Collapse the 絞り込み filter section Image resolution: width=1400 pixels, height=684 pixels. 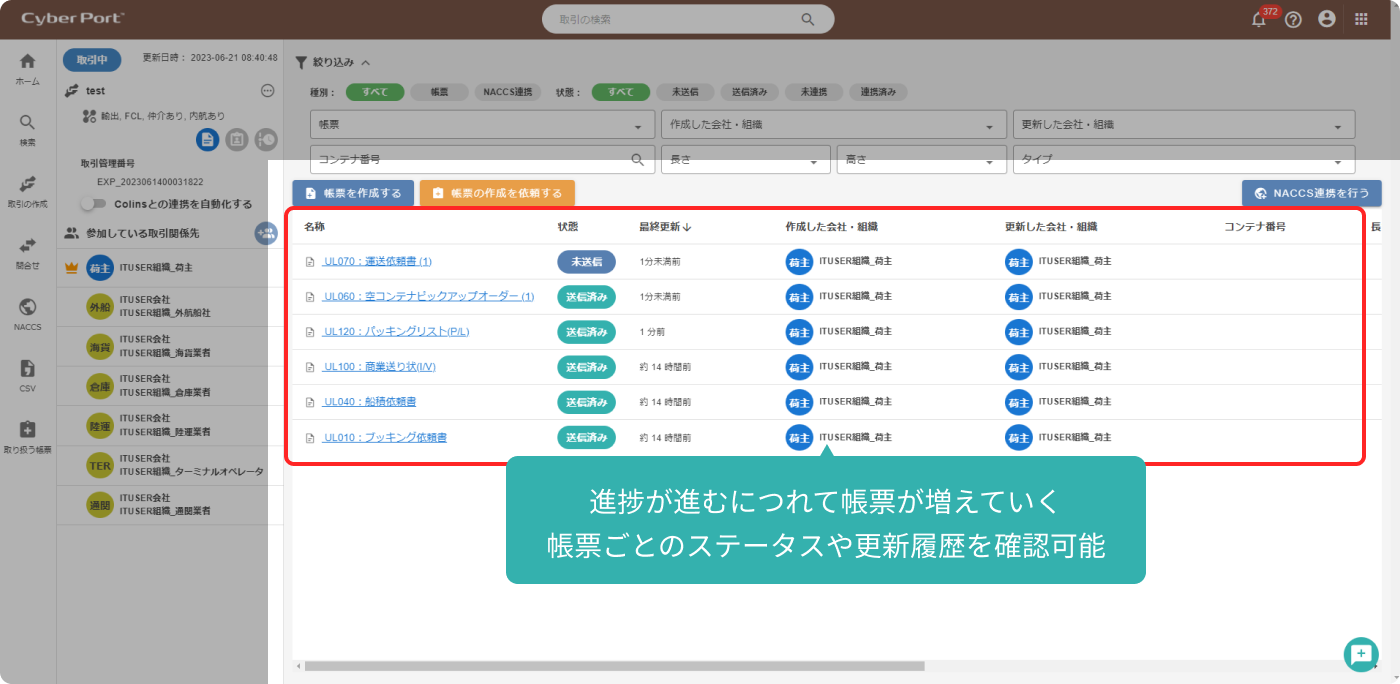coord(366,62)
